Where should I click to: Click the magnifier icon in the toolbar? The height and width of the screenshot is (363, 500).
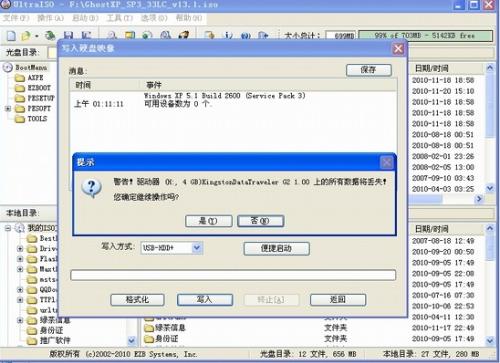point(112,35)
